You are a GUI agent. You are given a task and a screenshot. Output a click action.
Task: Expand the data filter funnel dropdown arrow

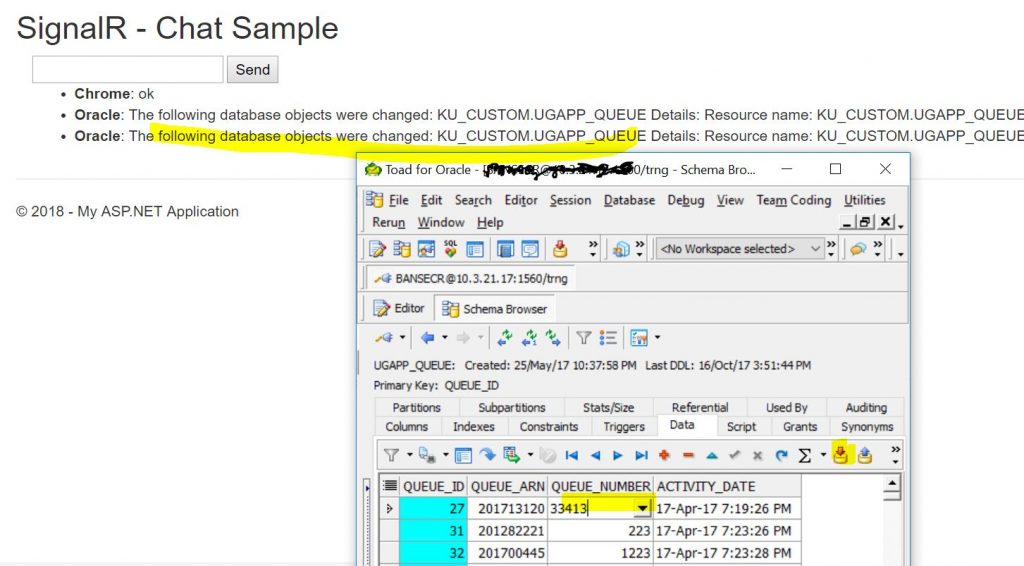coord(409,455)
